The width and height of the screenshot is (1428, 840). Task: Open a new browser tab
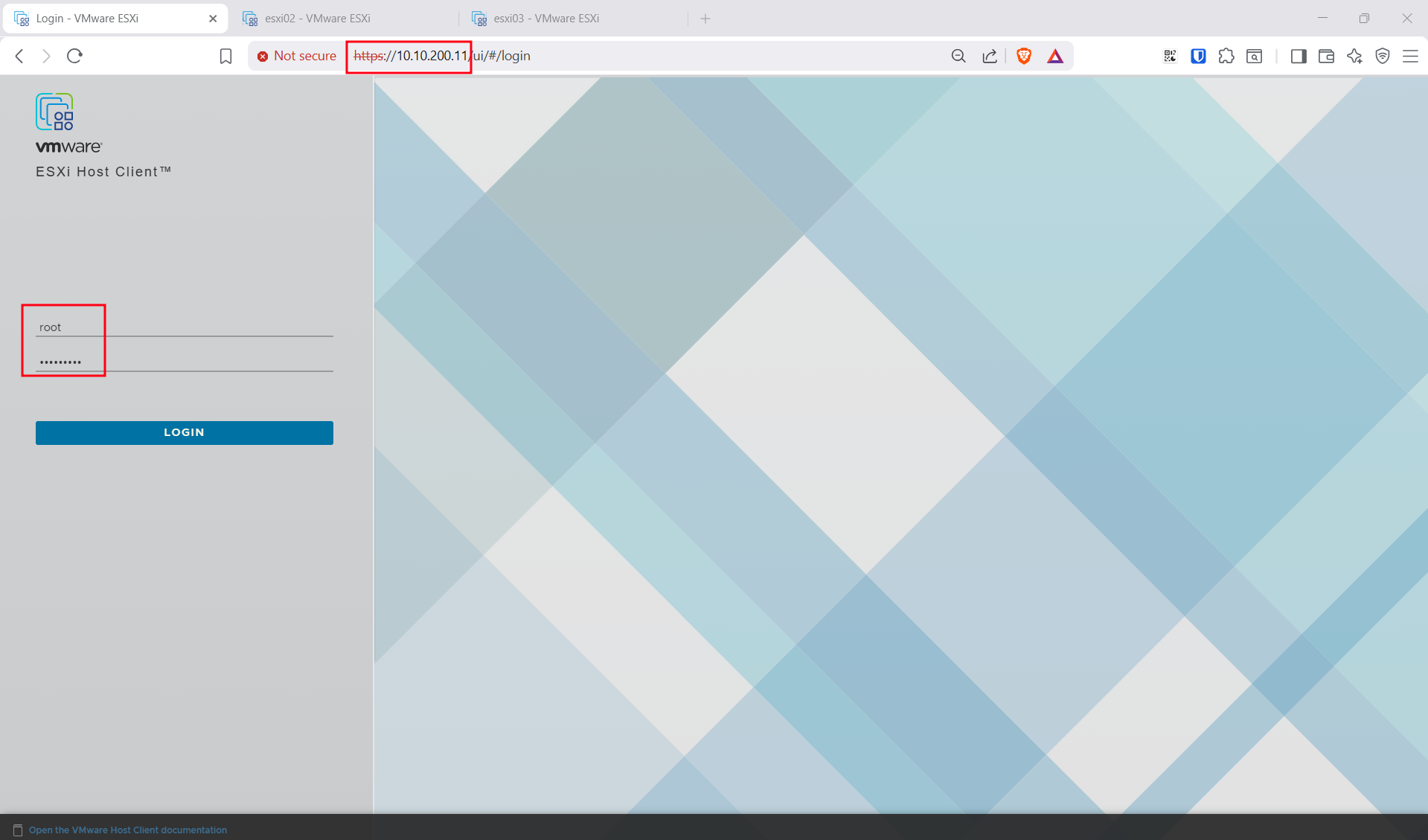point(705,19)
